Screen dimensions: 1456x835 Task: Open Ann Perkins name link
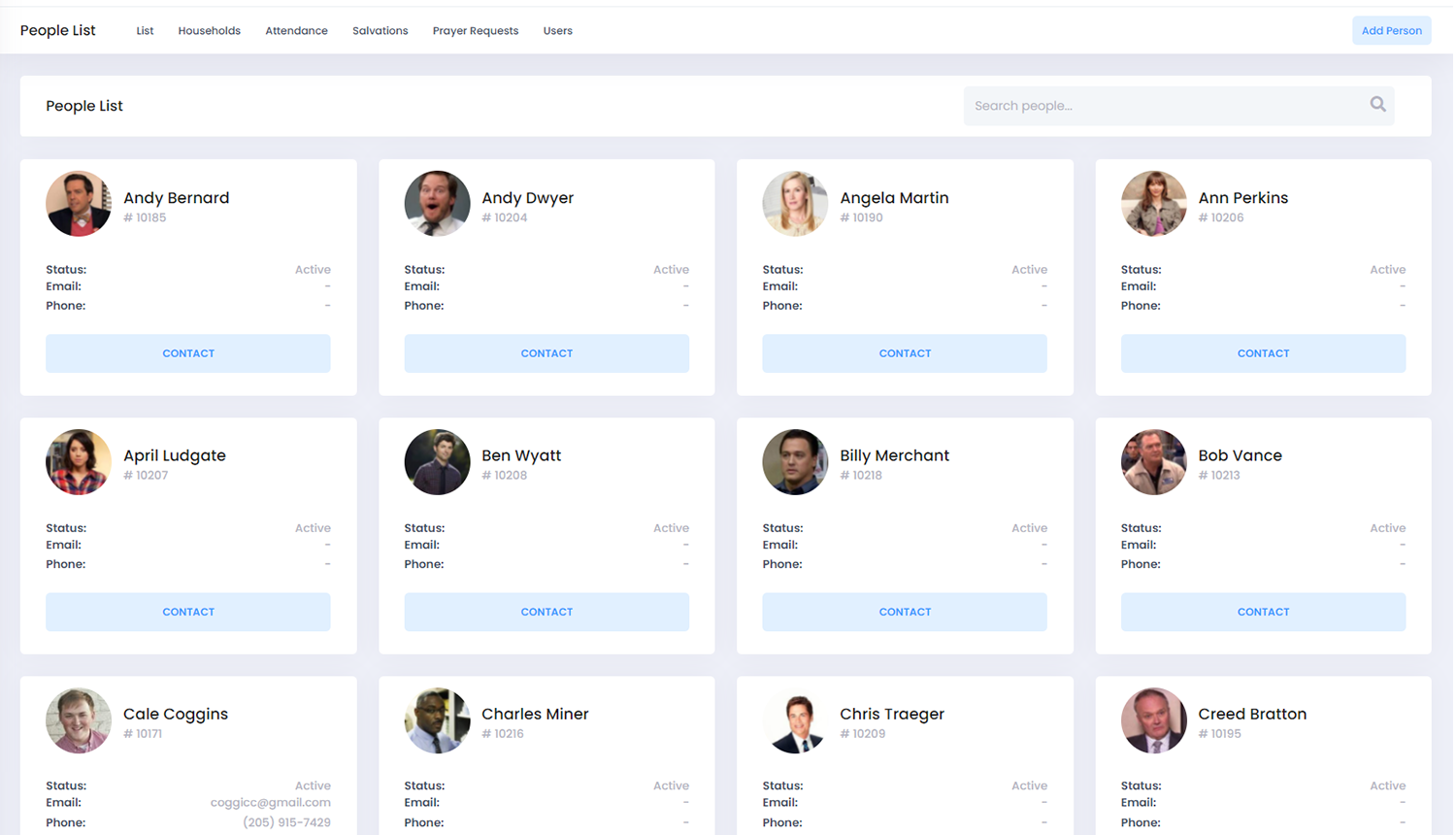pyautogui.click(x=1242, y=197)
